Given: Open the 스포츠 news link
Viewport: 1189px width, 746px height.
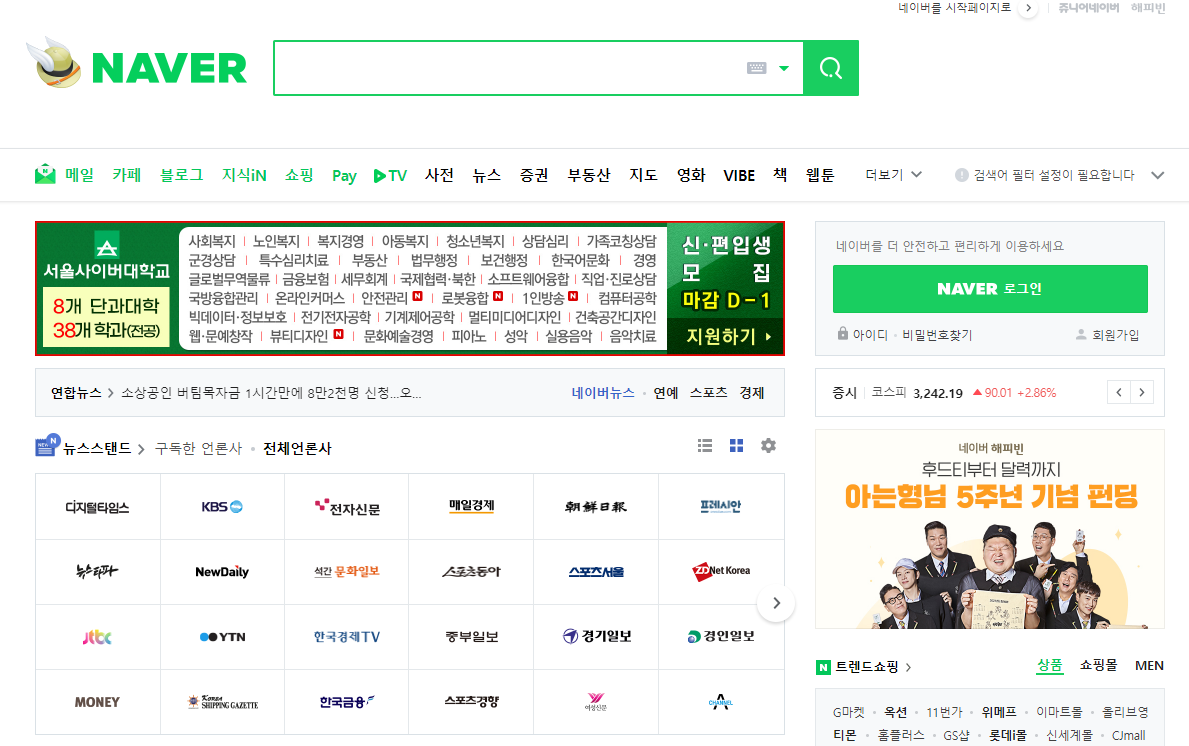Looking at the screenshot, I should coord(708,393).
